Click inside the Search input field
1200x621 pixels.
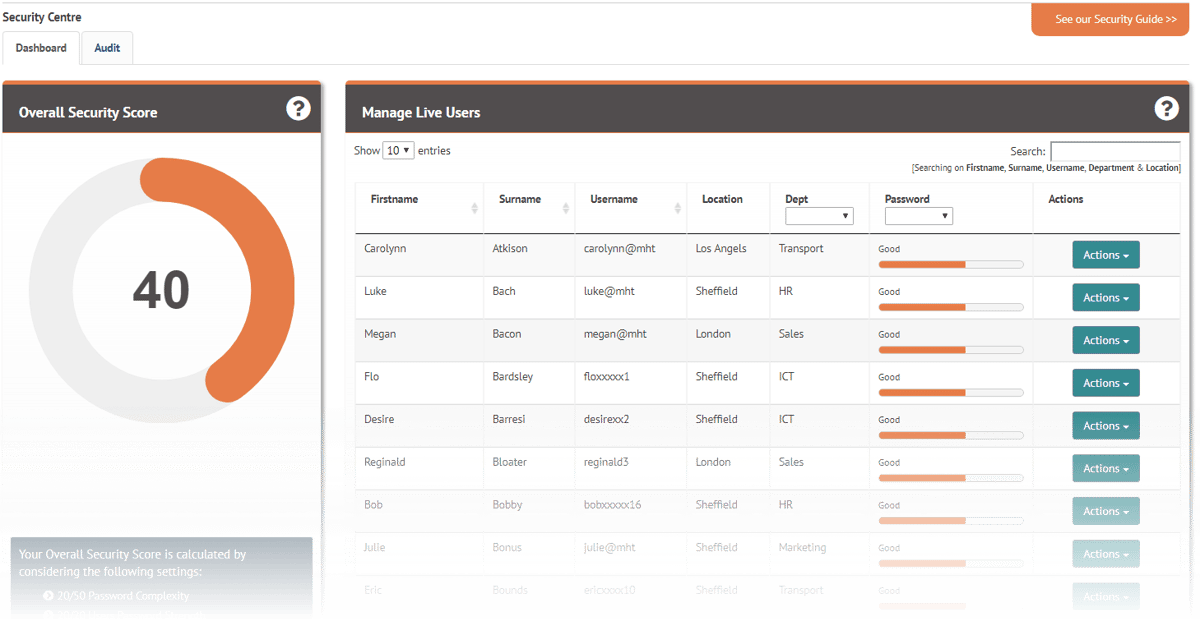(1114, 151)
